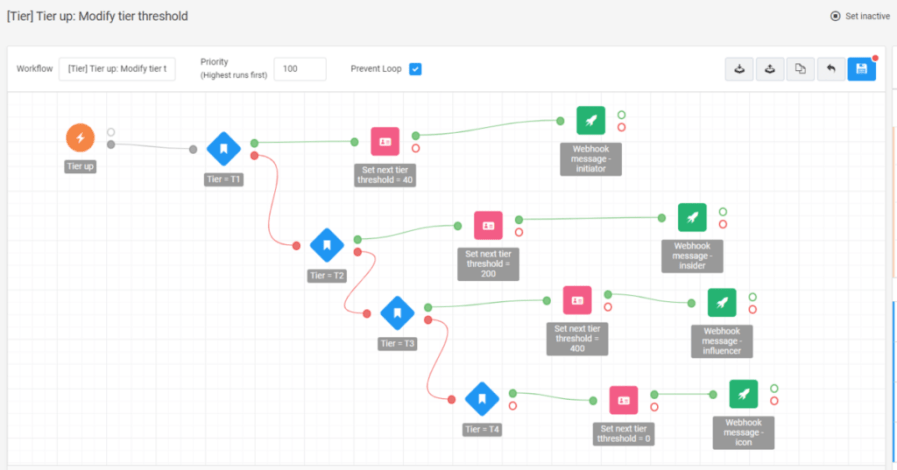
Task: Click the Workflow name input field
Action: coord(117,69)
